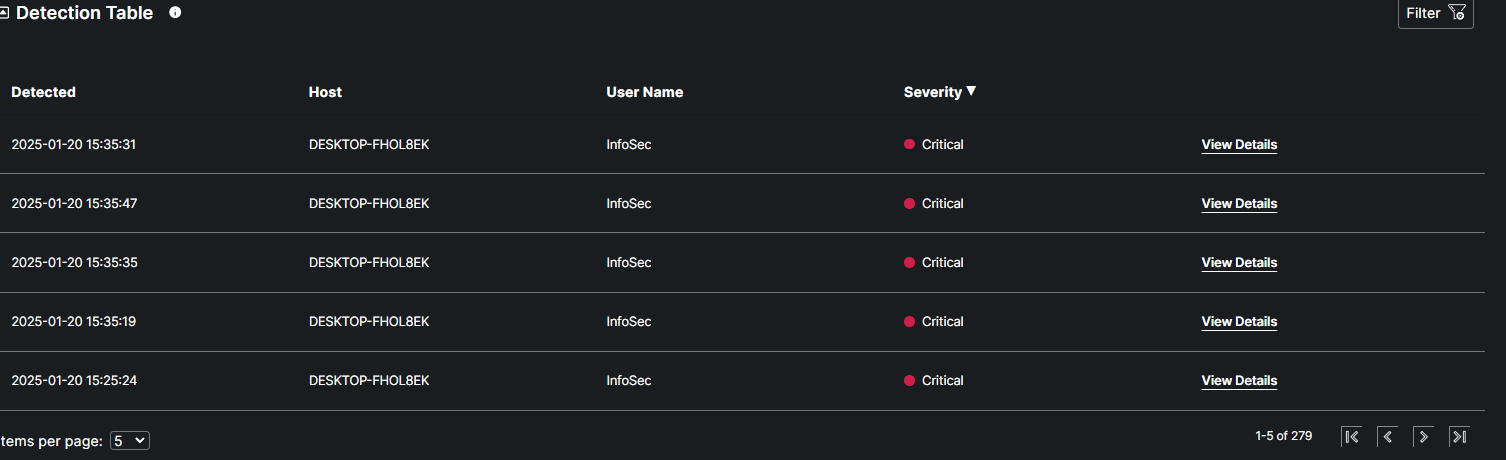Screen dimensions: 1506x460
Task: Go to first page of results
Action: [x=1351, y=436]
